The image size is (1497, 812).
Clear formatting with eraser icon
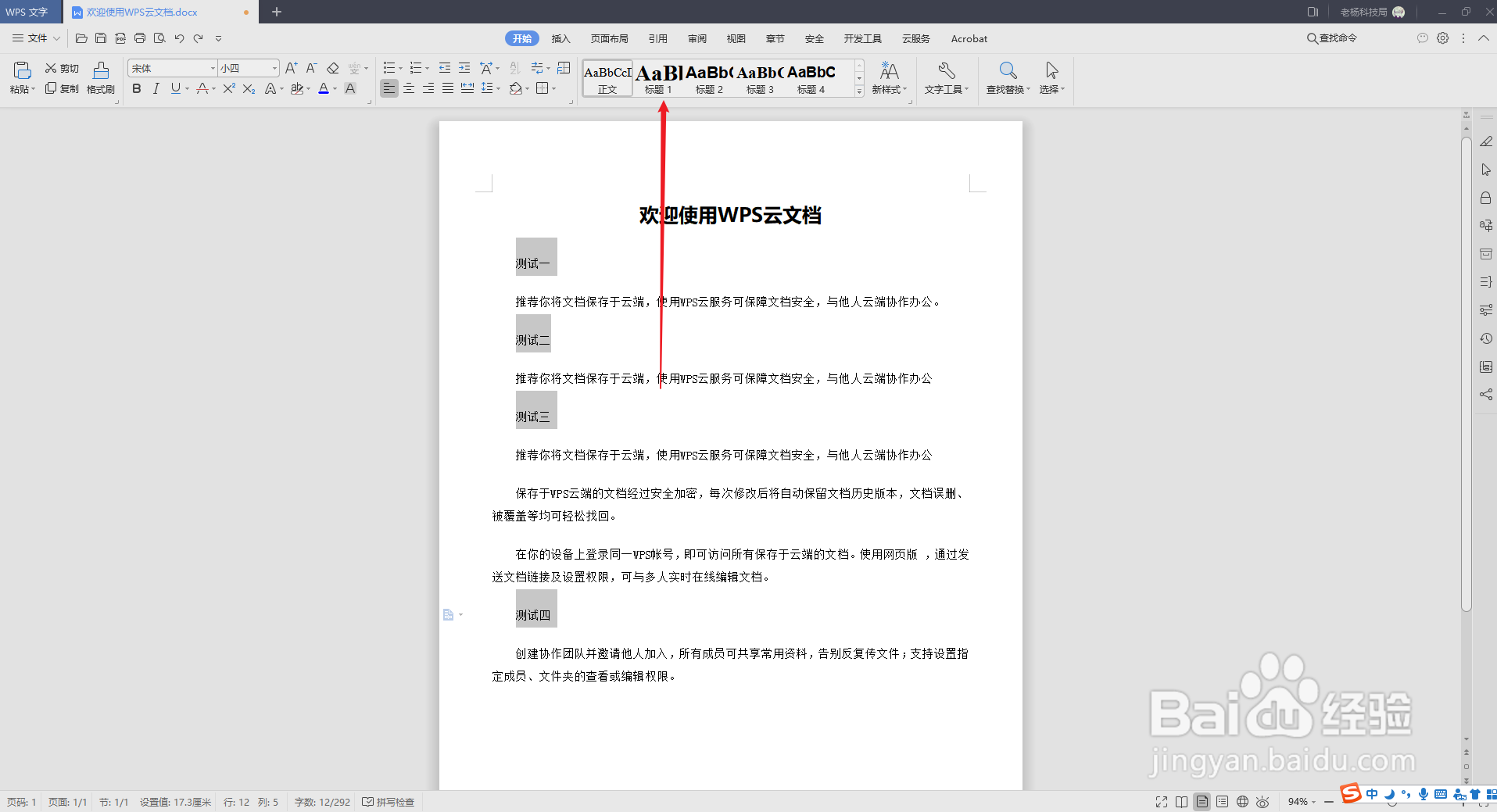[332, 69]
